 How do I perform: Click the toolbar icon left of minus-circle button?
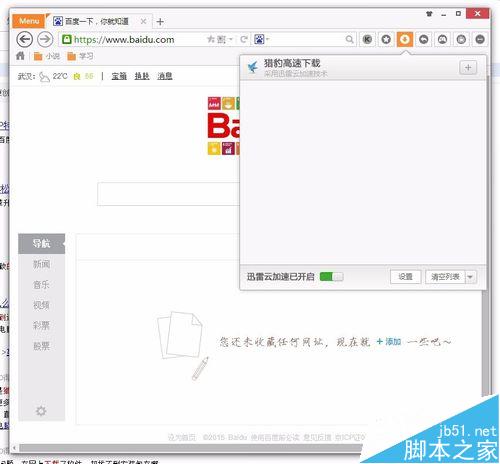[461, 40]
